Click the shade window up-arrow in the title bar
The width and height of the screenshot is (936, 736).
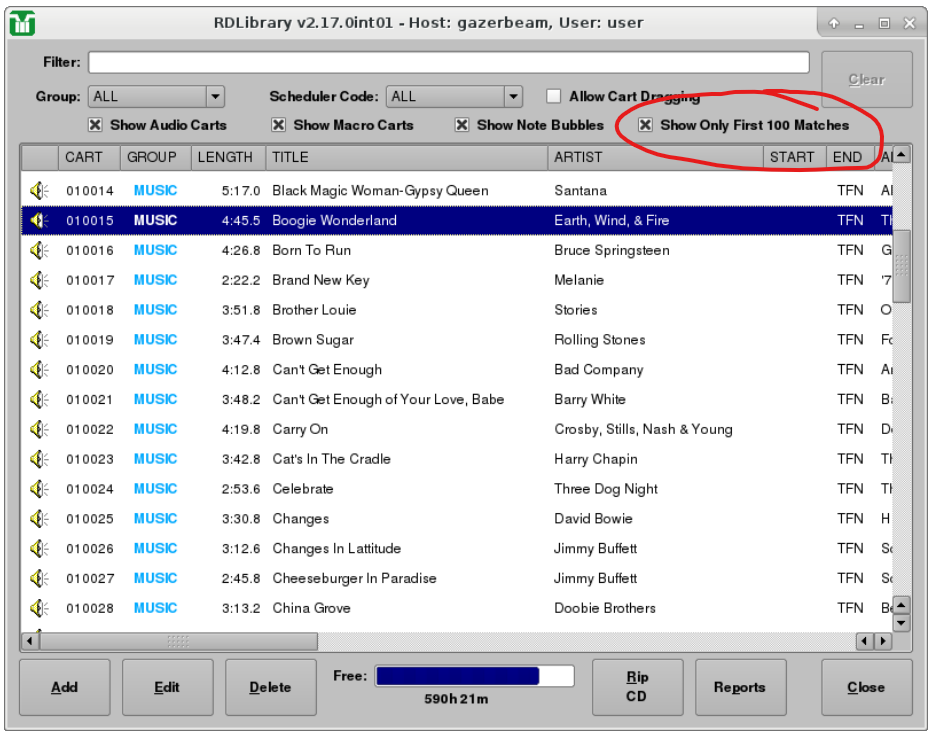point(834,23)
